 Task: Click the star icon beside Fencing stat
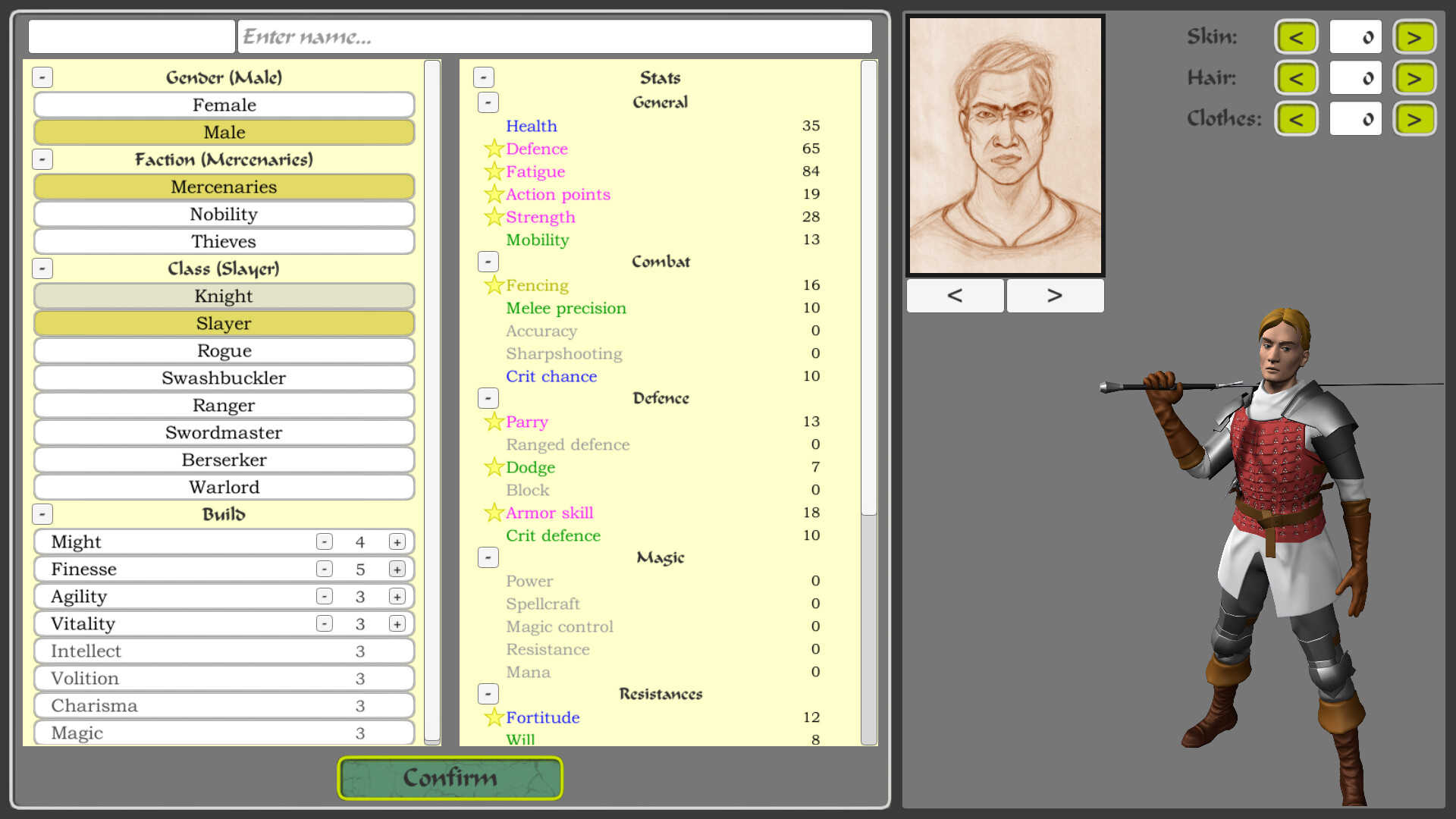pyautogui.click(x=494, y=285)
